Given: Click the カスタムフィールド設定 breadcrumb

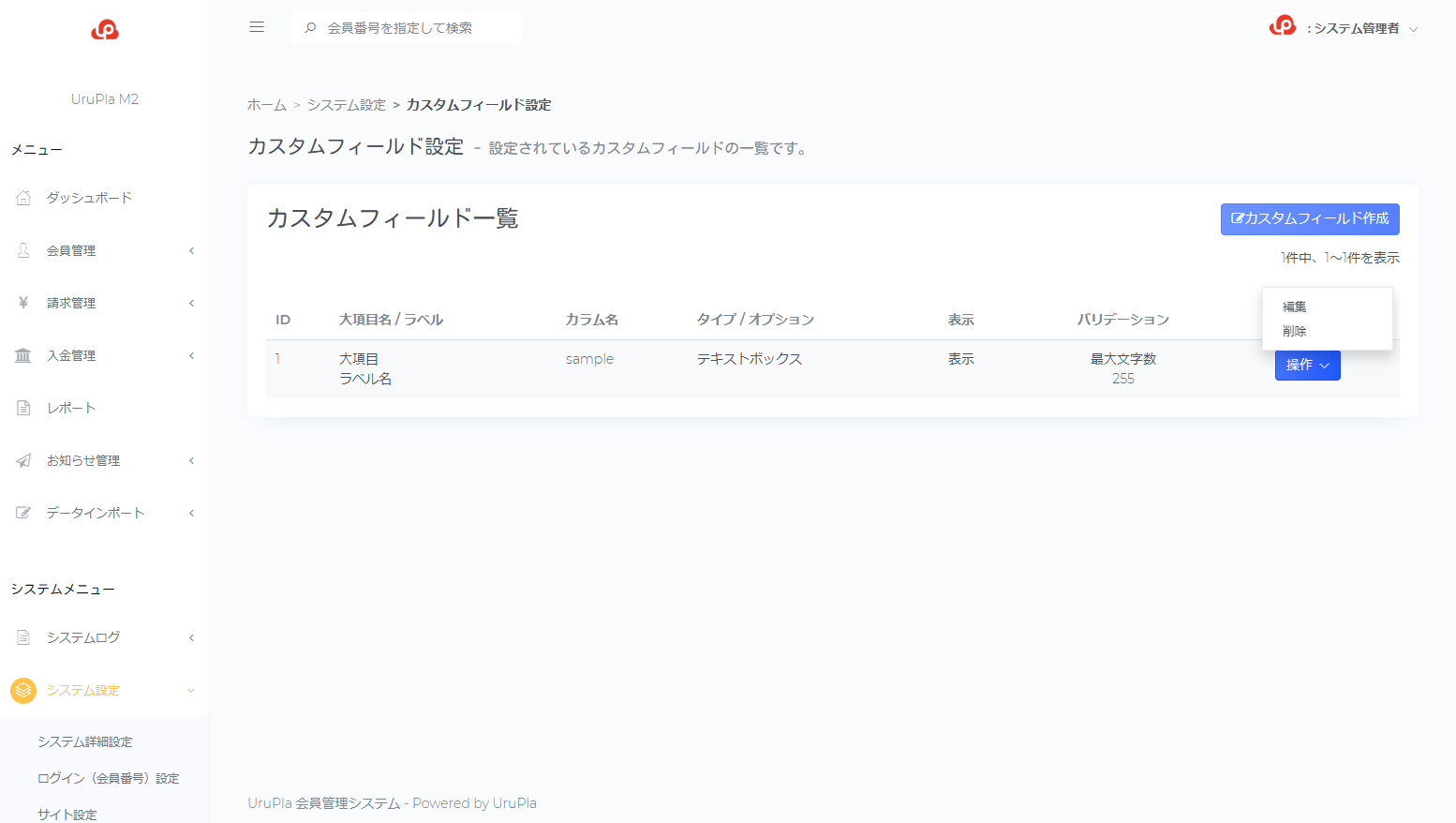Looking at the screenshot, I should coord(479,105).
